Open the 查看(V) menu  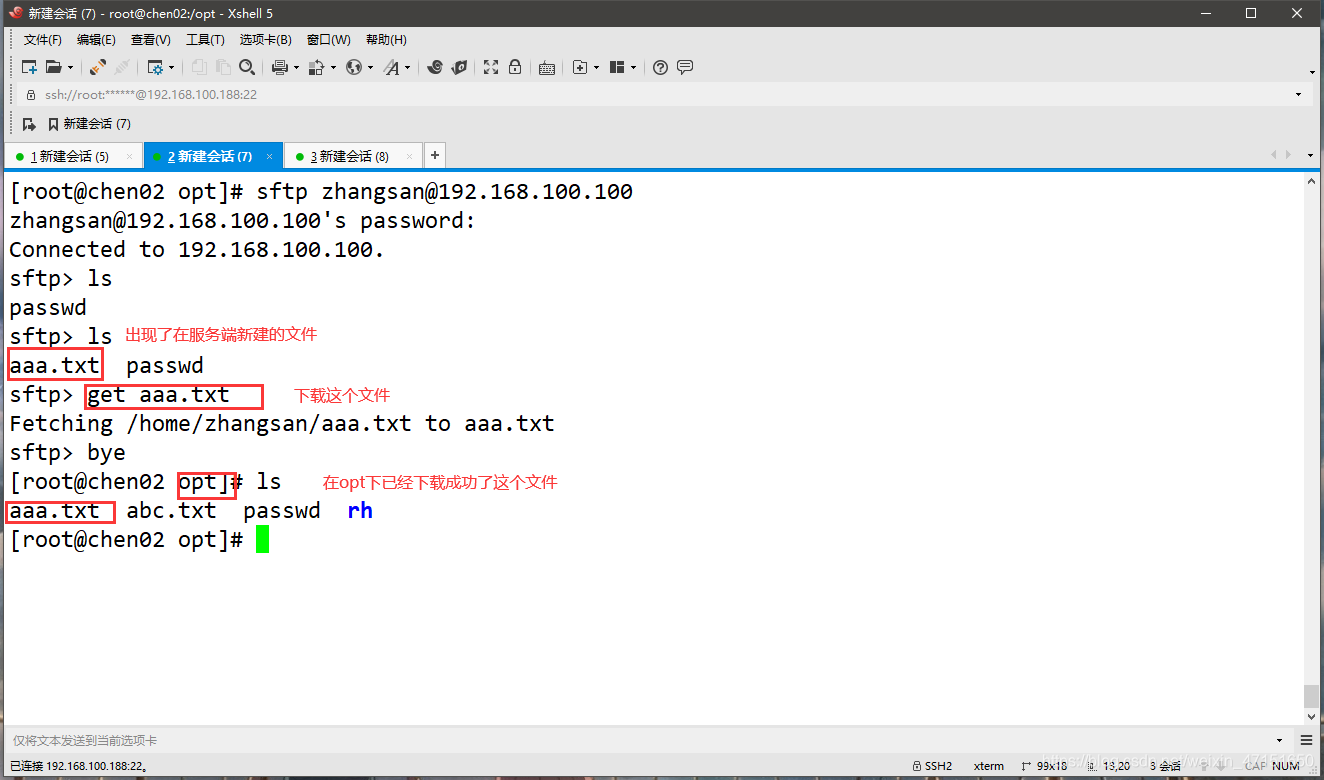(x=151, y=40)
